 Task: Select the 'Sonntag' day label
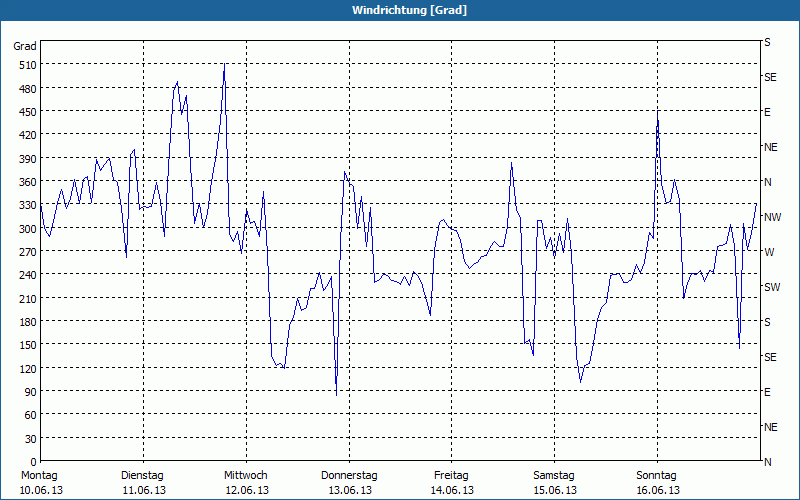pyautogui.click(x=656, y=476)
